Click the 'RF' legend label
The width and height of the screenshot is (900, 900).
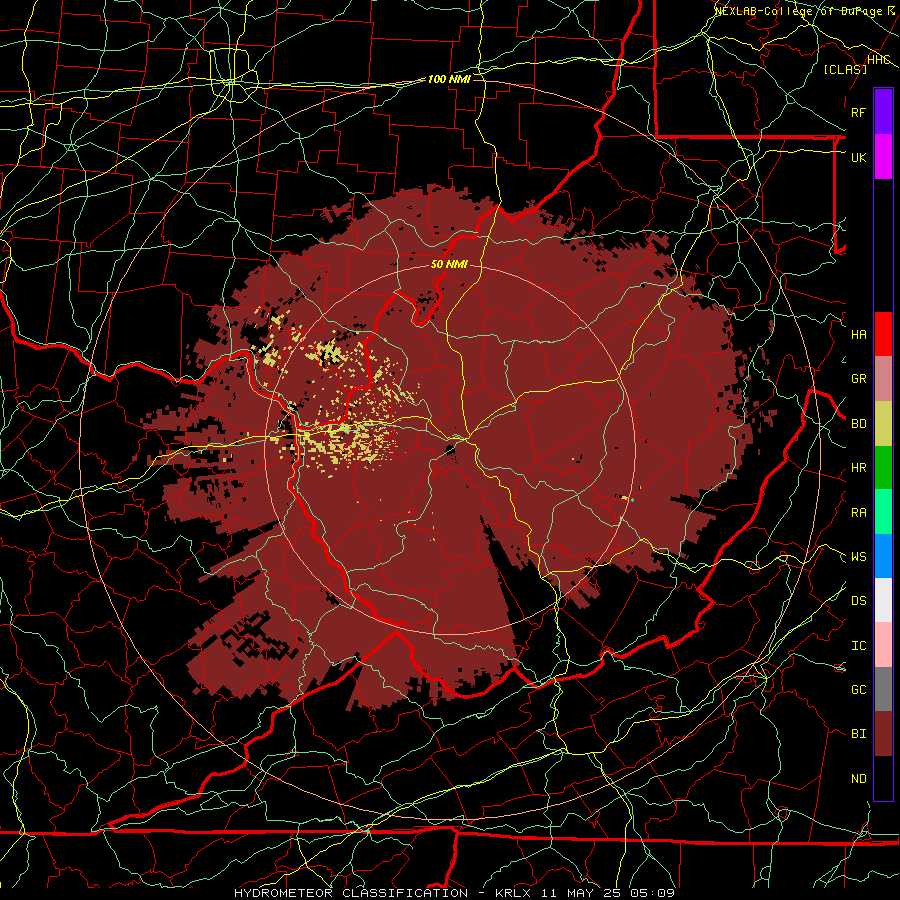(858, 112)
